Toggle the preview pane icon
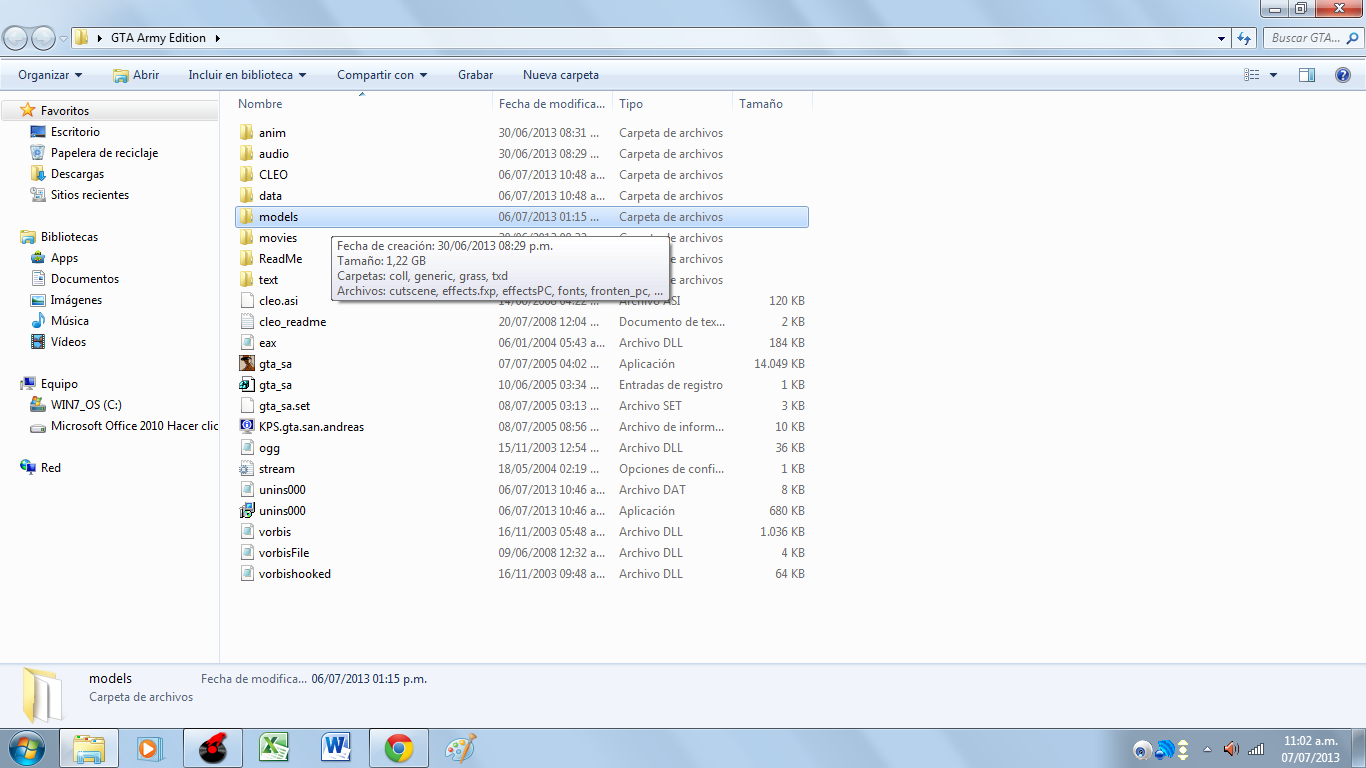 (1307, 75)
